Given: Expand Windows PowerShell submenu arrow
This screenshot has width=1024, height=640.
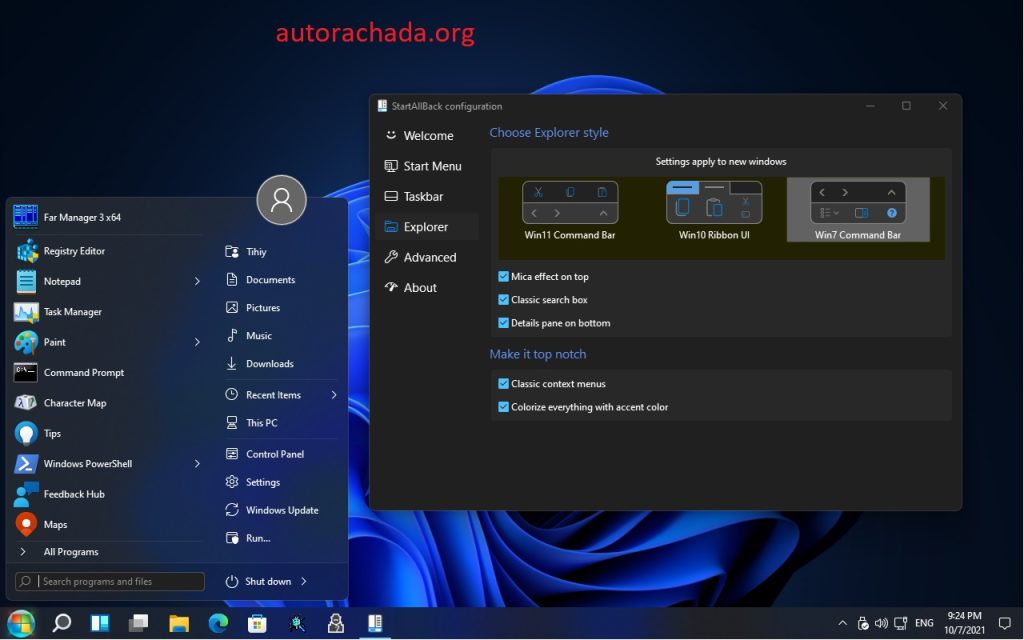Looking at the screenshot, I should coord(197,464).
